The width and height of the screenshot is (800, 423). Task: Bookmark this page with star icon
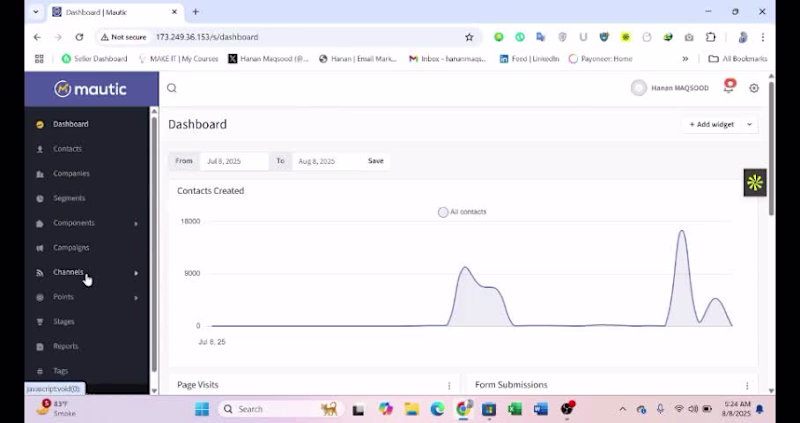(469, 37)
